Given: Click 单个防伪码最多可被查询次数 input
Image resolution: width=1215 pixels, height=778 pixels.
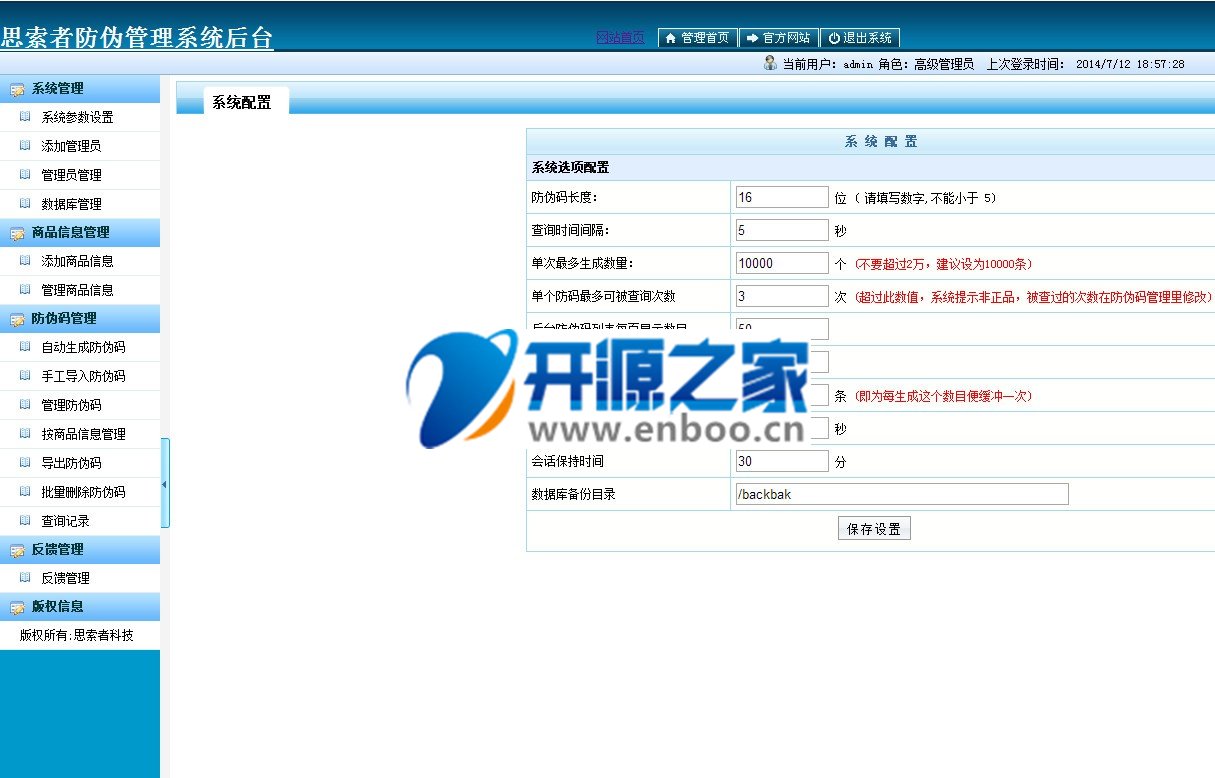Looking at the screenshot, I should click(x=782, y=296).
